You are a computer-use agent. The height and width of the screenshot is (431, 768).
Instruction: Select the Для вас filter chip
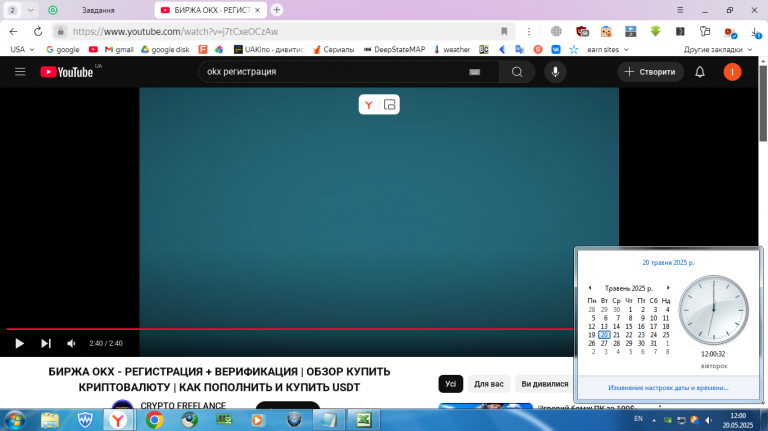pos(488,384)
